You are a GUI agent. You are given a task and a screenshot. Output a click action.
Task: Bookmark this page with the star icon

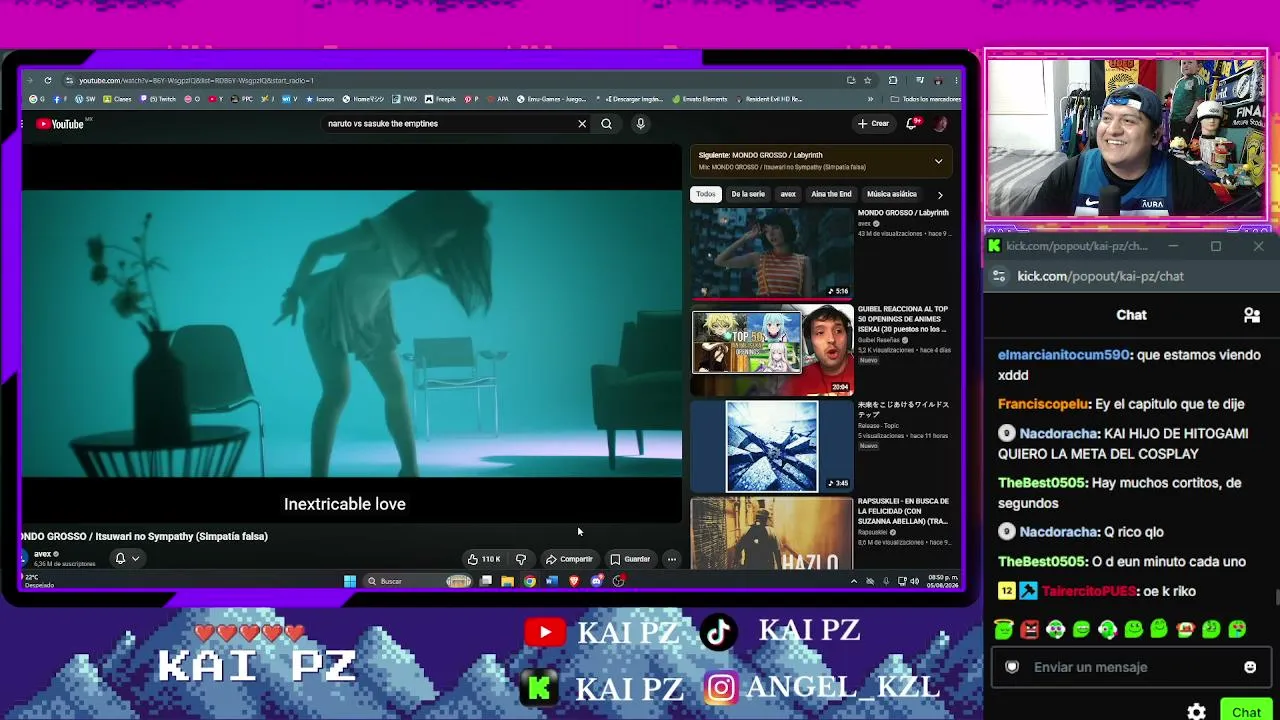click(x=867, y=80)
